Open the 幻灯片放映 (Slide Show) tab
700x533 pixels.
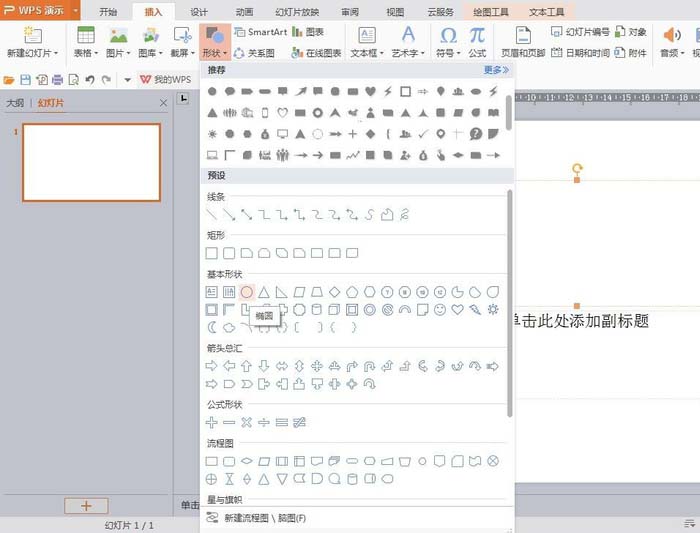[x=296, y=12]
